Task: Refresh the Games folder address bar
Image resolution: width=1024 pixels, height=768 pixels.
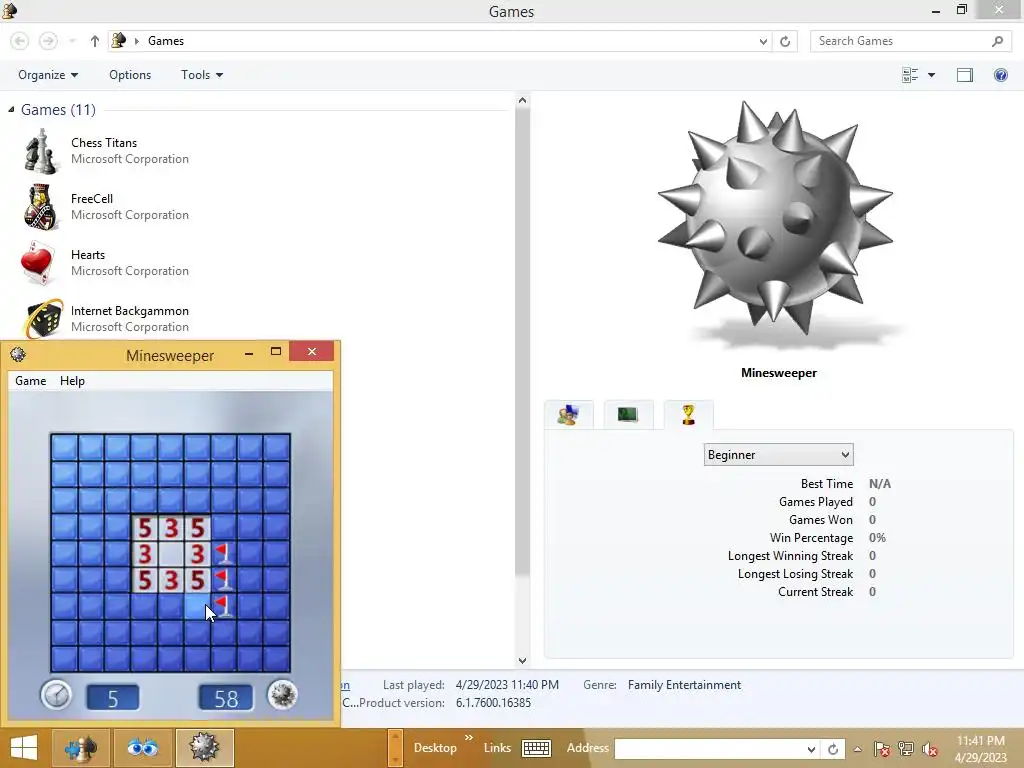Action: click(785, 41)
